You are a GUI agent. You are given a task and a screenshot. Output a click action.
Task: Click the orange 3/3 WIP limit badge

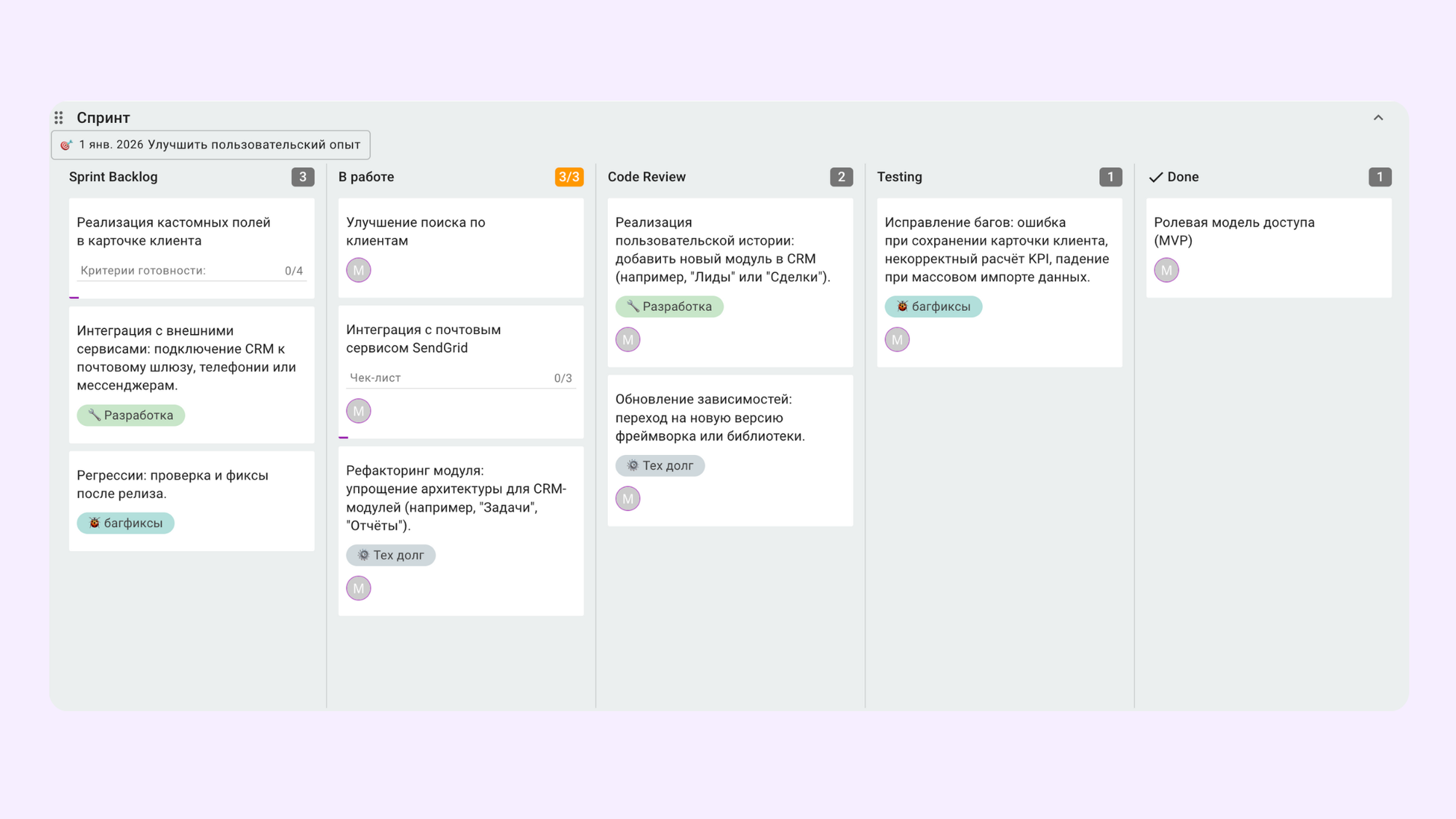click(569, 177)
